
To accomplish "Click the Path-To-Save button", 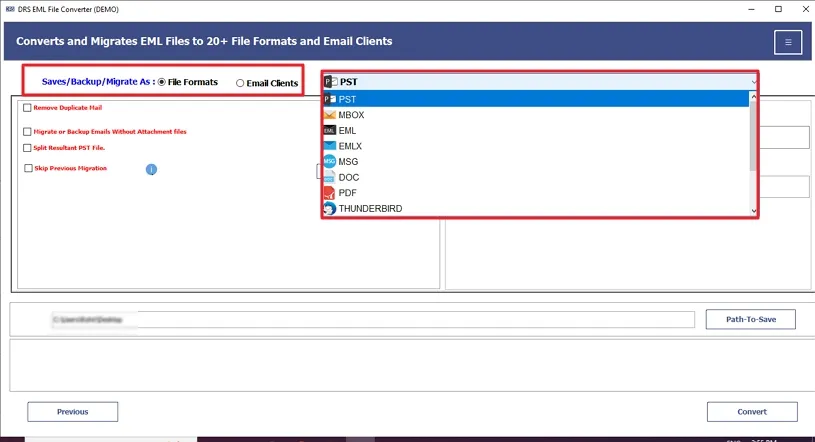I will click(x=751, y=319).
